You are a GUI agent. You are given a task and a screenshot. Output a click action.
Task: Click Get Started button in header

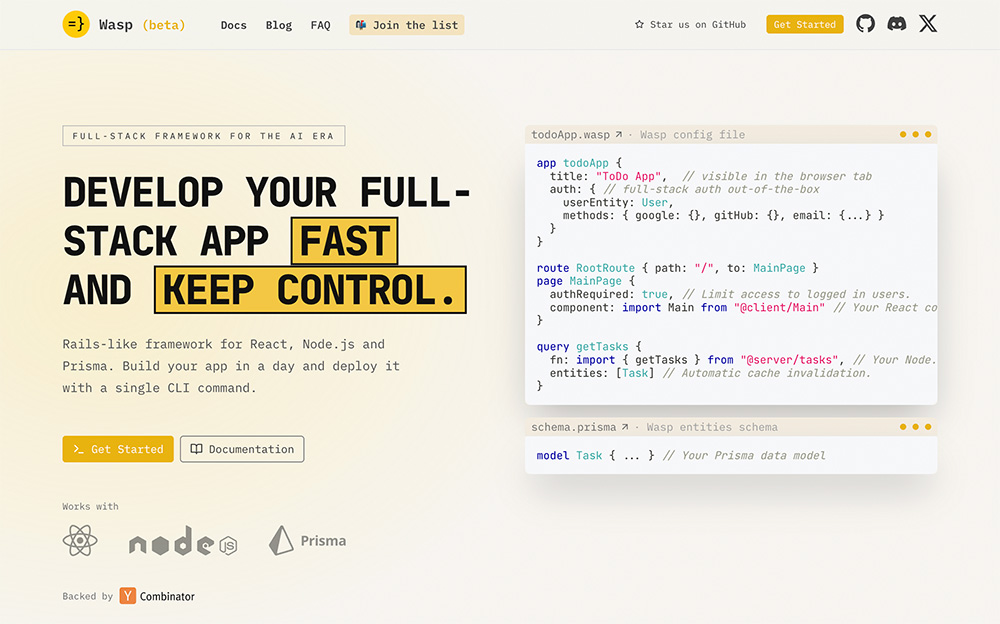point(805,24)
